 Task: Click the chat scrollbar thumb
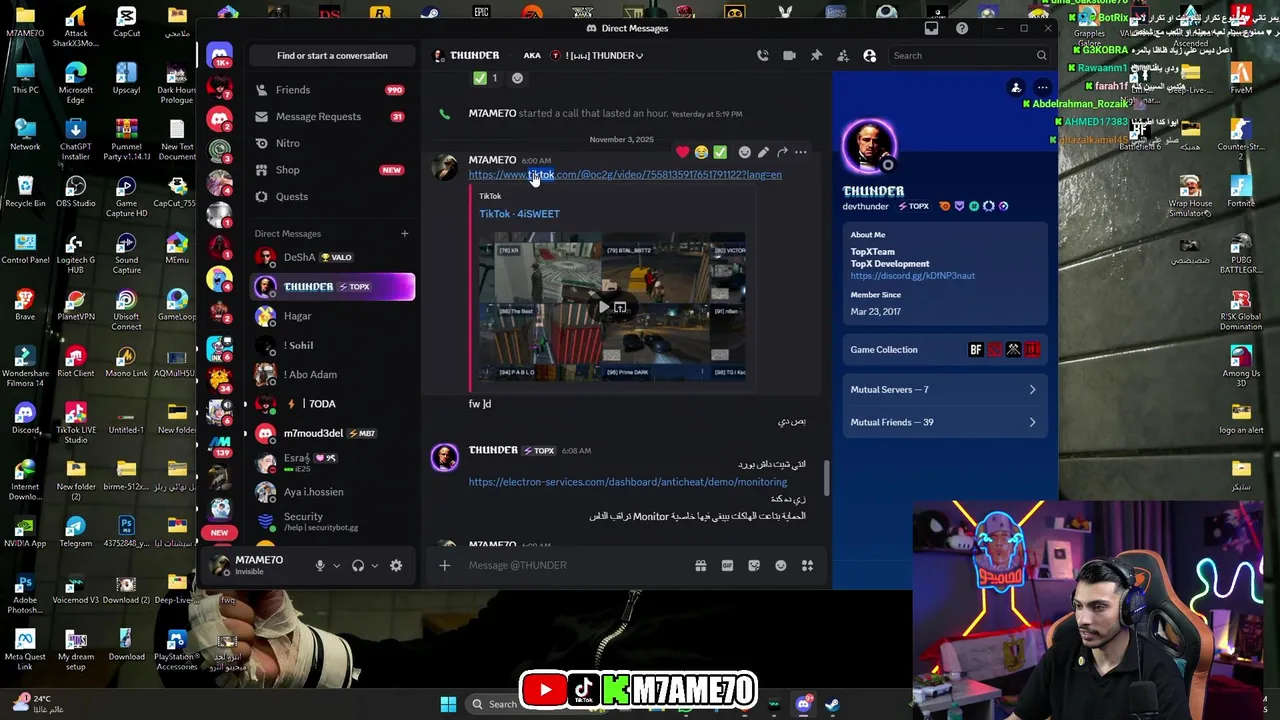[826, 477]
